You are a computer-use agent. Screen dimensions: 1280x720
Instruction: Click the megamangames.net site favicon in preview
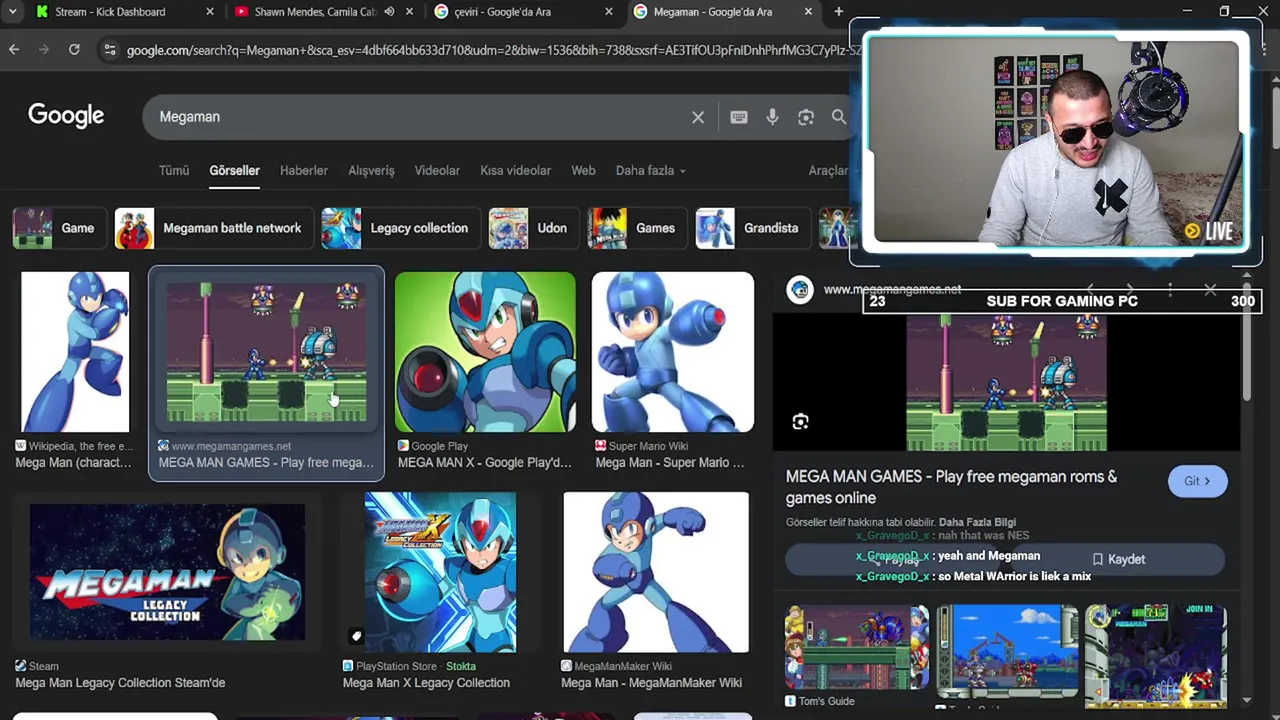800,290
